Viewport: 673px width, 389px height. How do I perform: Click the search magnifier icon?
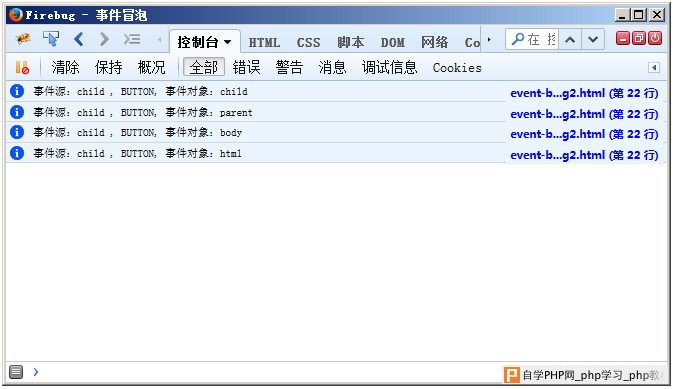click(x=518, y=39)
